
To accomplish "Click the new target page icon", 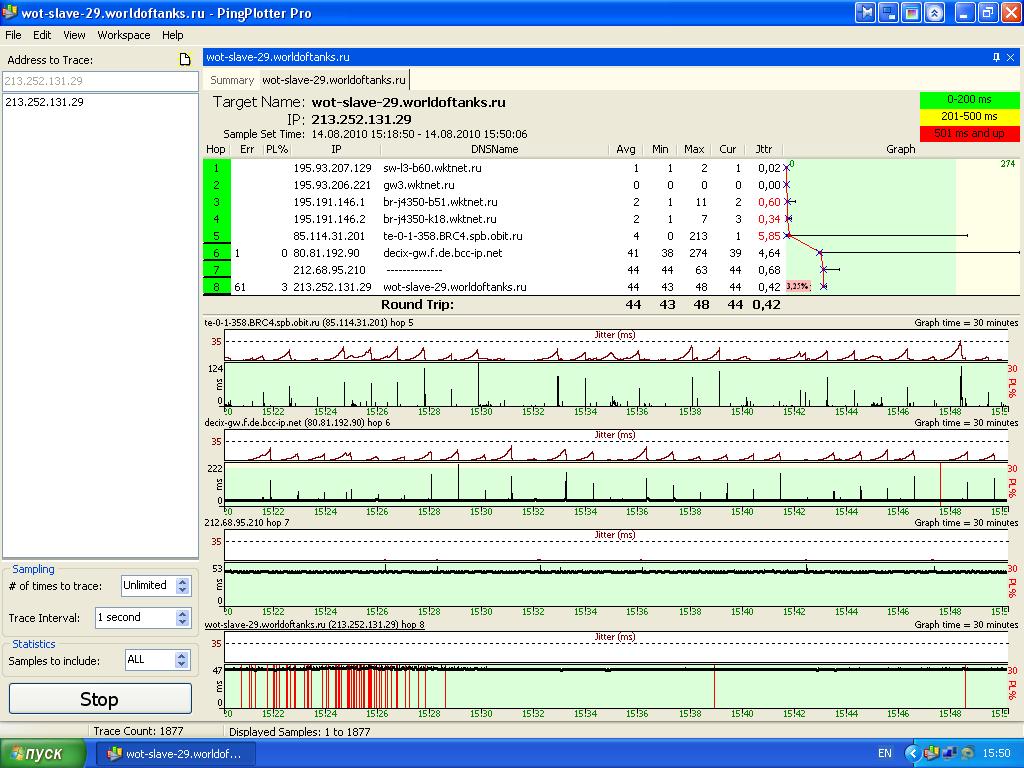I will [184, 60].
